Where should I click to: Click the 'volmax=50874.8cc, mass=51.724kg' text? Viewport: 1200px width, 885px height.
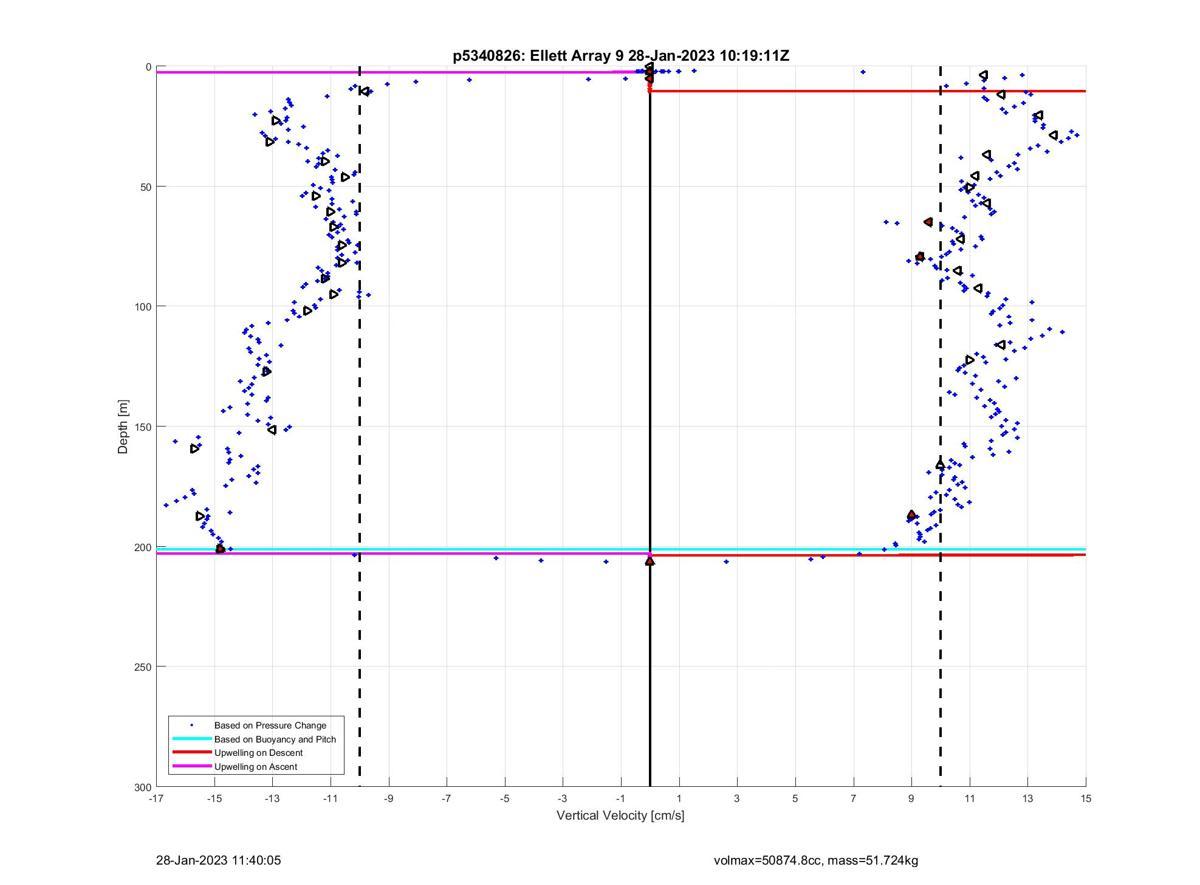tap(816, 860)
